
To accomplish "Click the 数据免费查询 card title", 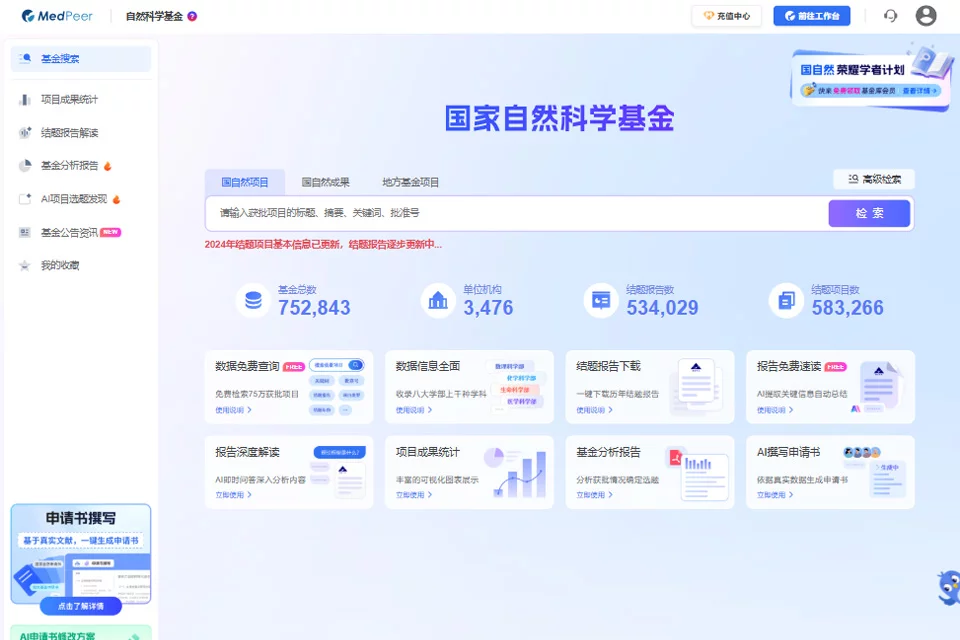I will point(247,366).
